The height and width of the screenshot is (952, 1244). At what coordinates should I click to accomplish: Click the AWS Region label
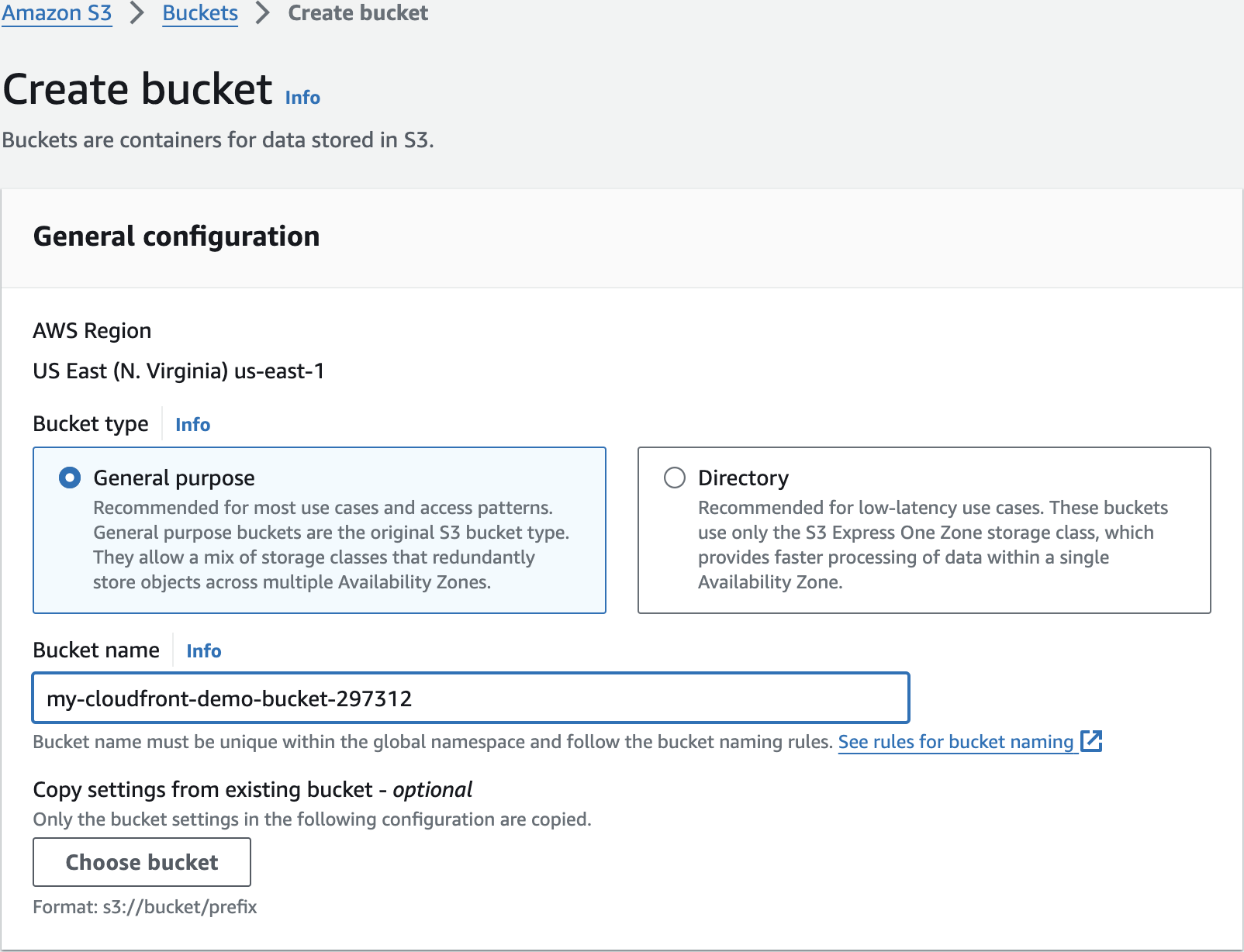click(x=92, y=331)
